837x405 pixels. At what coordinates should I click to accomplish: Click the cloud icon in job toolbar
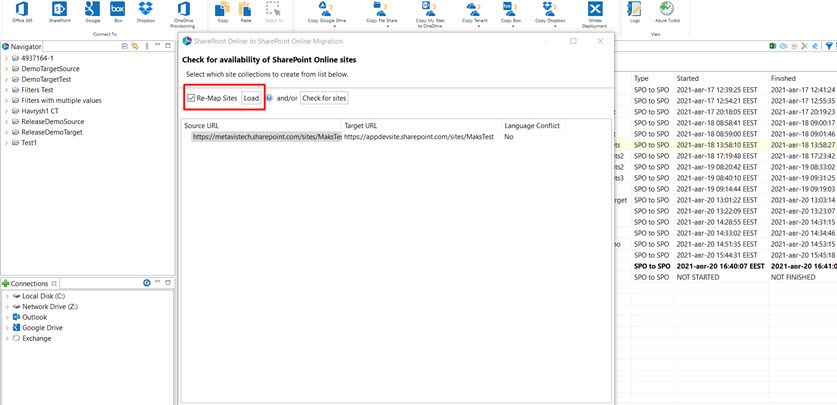coord(783,46)
